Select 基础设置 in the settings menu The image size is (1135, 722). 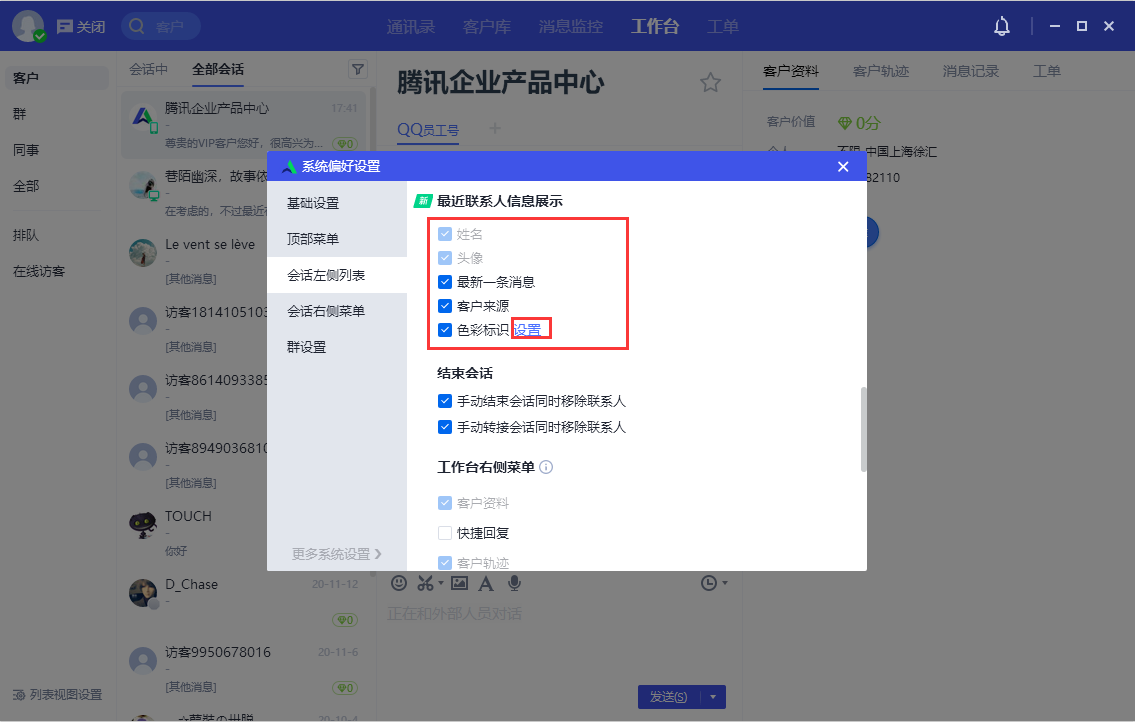tap(313, 203)
